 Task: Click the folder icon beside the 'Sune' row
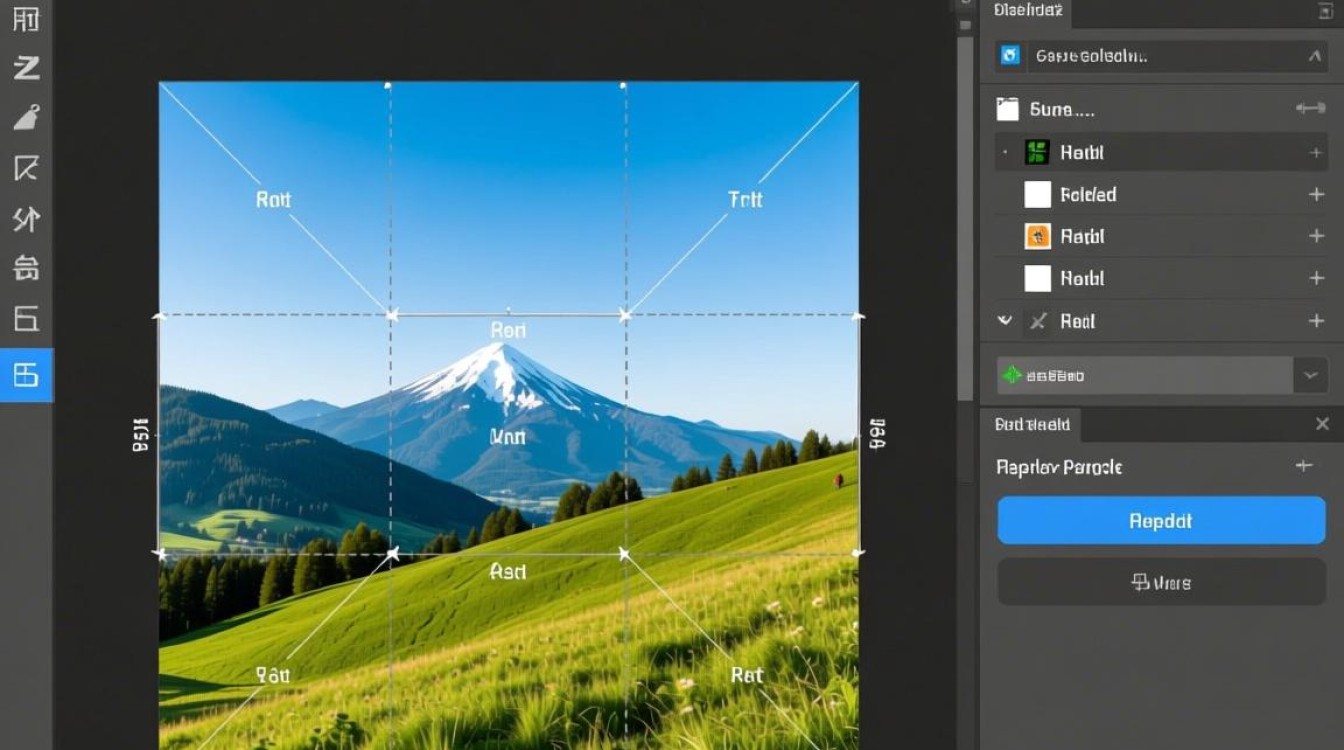click(1007, 109)
